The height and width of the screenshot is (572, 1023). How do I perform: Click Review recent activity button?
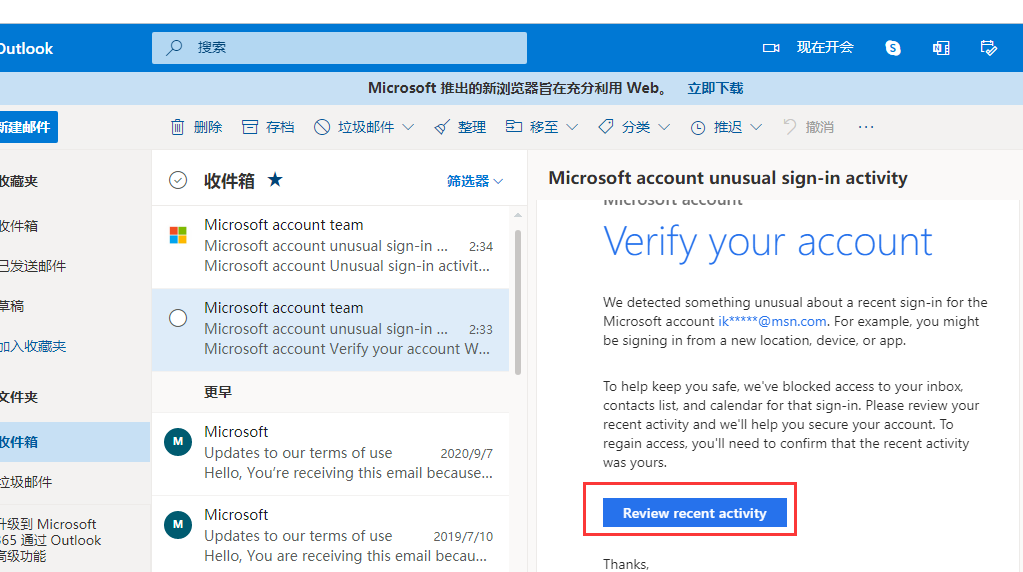point(694,513)
